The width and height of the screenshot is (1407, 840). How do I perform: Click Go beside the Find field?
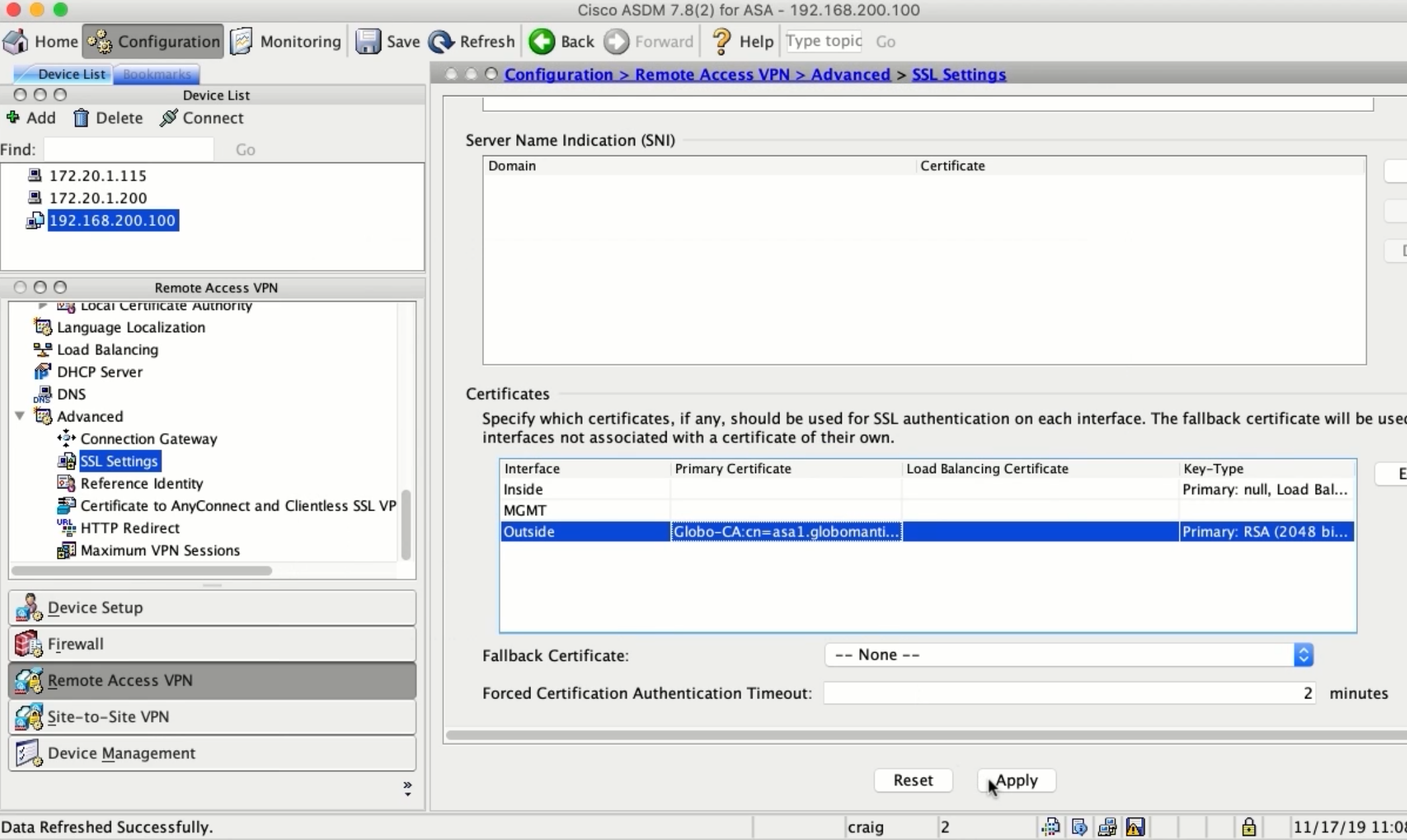pos(245,150)
